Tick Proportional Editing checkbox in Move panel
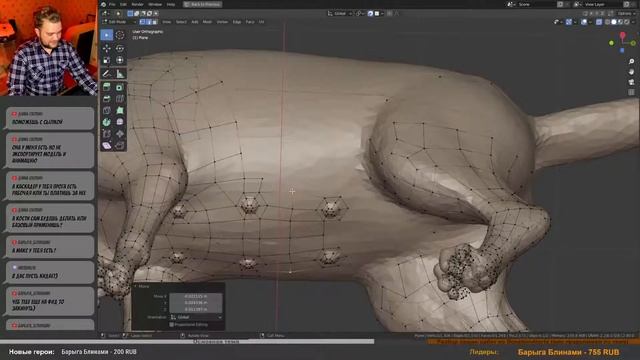The height and width of the screenshot is (360, 640). point(171,325)
